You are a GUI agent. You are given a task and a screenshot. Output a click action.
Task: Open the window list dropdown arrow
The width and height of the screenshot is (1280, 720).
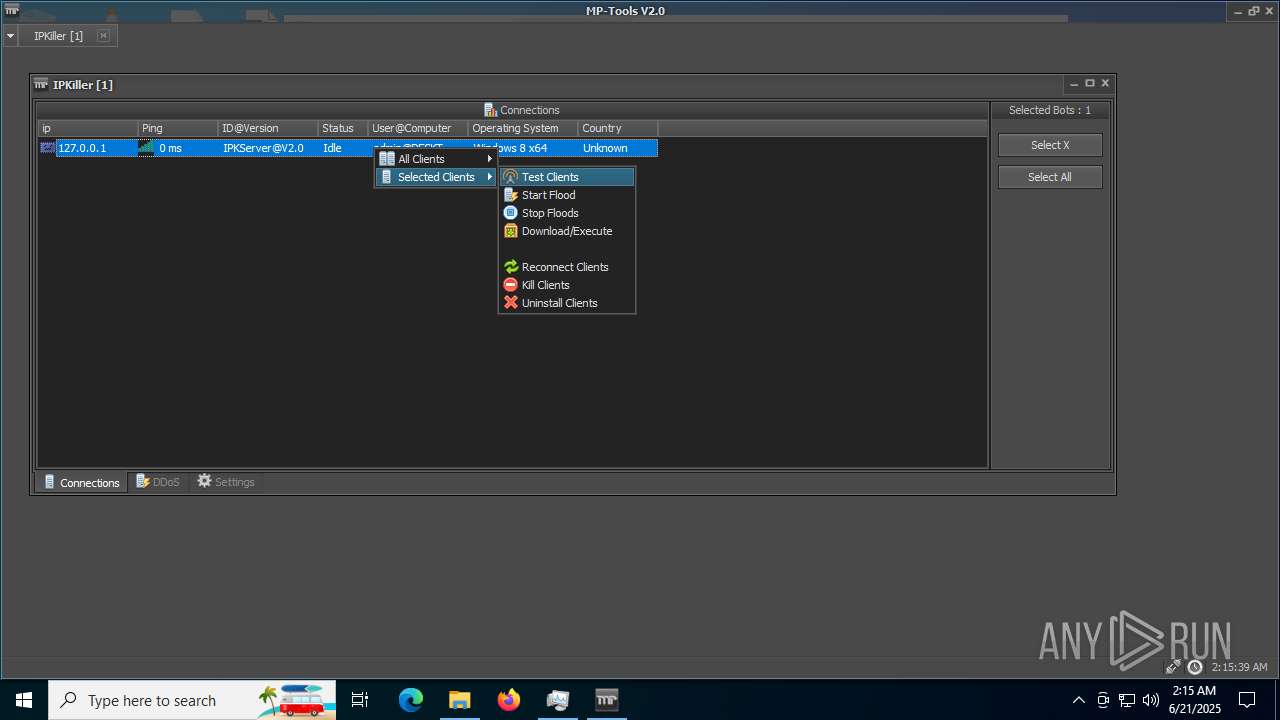tap(11, 36)
